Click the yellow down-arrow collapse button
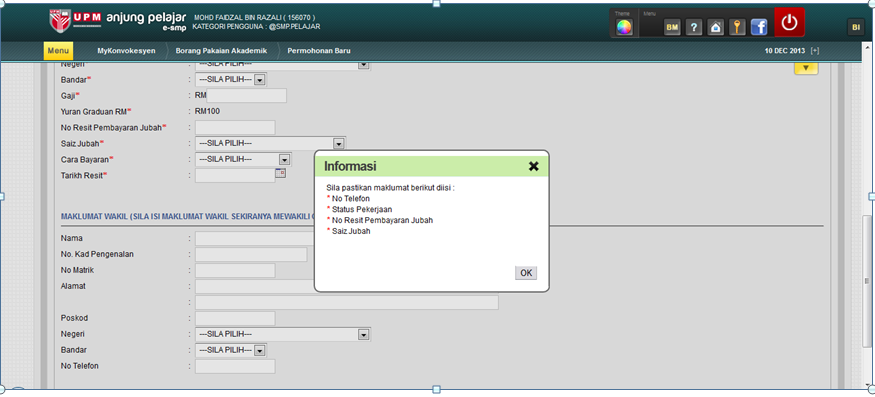875x397 pixels. (x=806, y=69)
